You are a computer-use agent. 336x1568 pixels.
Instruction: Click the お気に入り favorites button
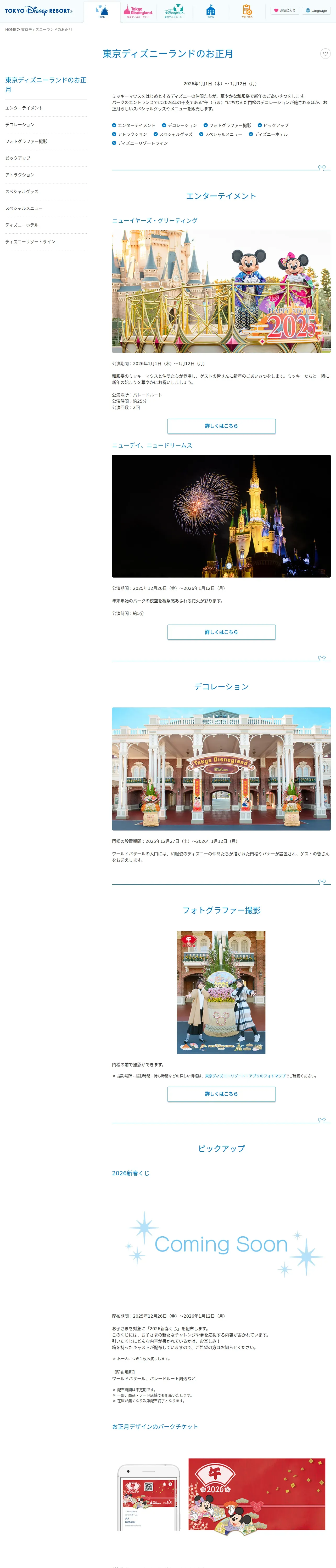point(285,10)
